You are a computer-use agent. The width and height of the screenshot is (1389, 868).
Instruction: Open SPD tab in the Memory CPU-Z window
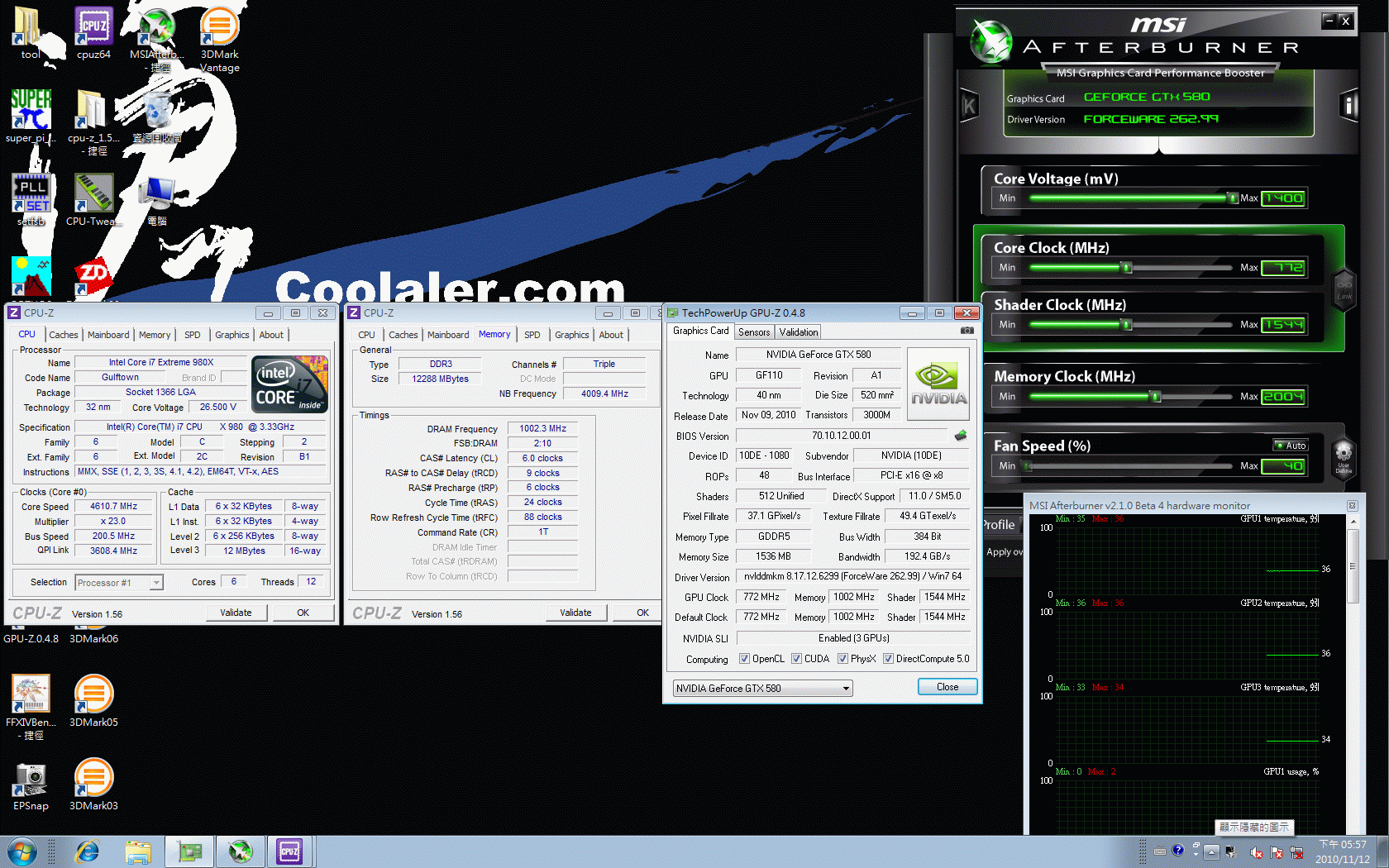tap(532, 335)
